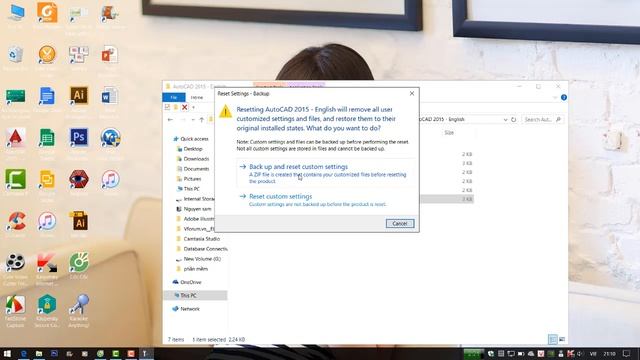Switch Explorer to details view icon
The height and width of the screenshot is (360, 640).
pos(553,339)
